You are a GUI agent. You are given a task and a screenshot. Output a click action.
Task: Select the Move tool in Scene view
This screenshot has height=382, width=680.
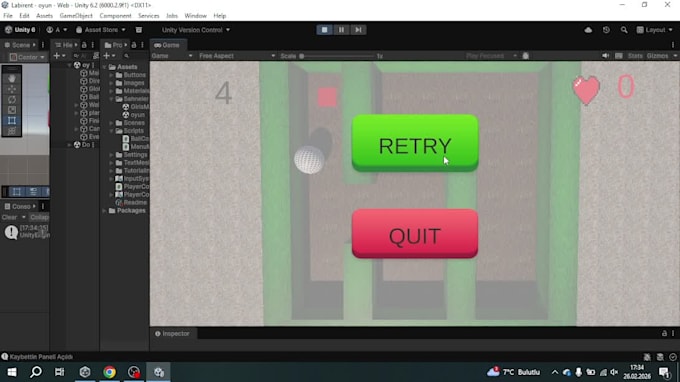12,89
